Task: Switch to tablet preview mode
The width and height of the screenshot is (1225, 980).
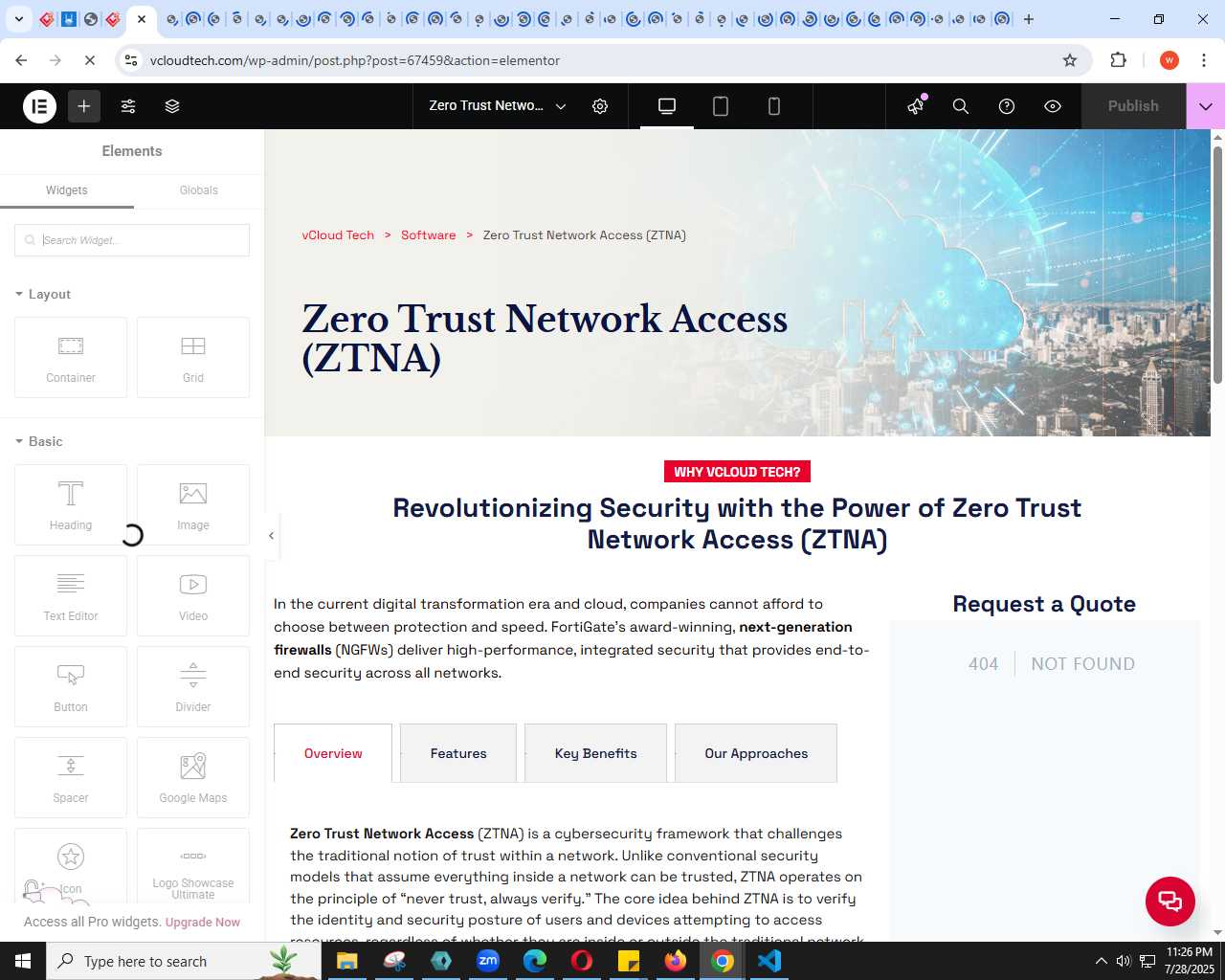Action: click(721, 106)
